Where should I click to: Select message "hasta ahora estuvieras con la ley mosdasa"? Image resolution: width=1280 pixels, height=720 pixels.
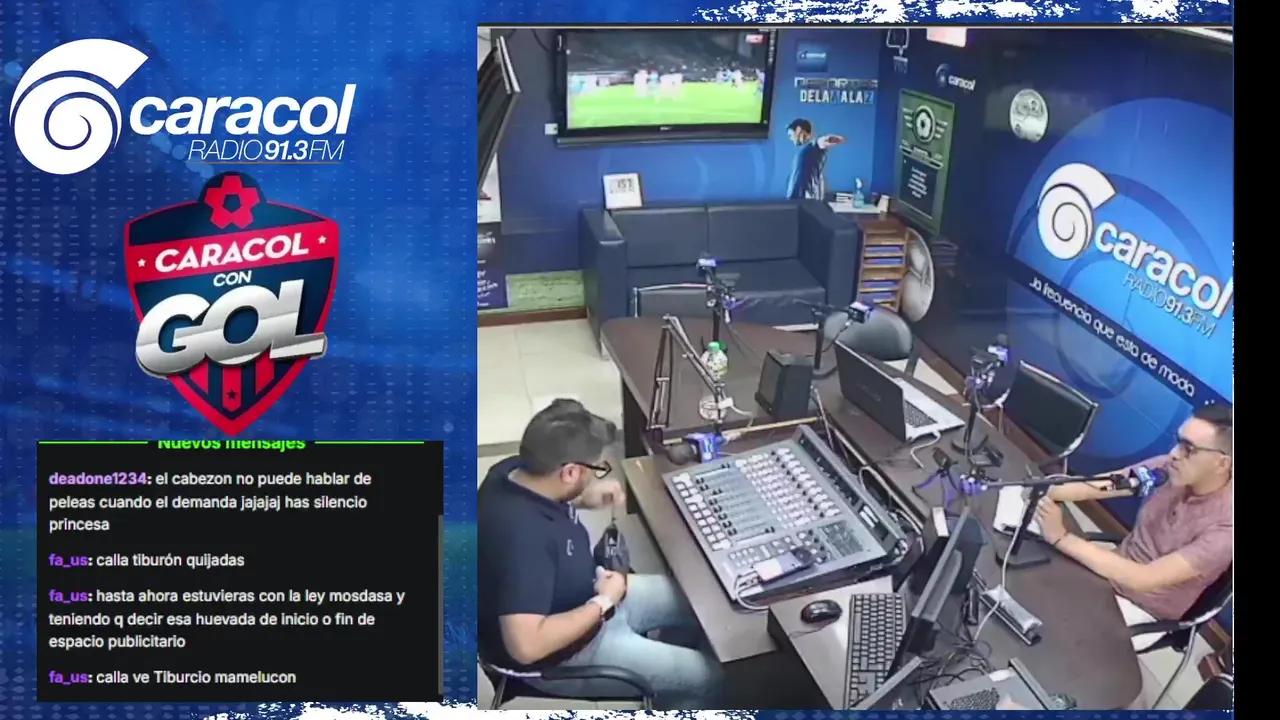click(x=227, y=619)
